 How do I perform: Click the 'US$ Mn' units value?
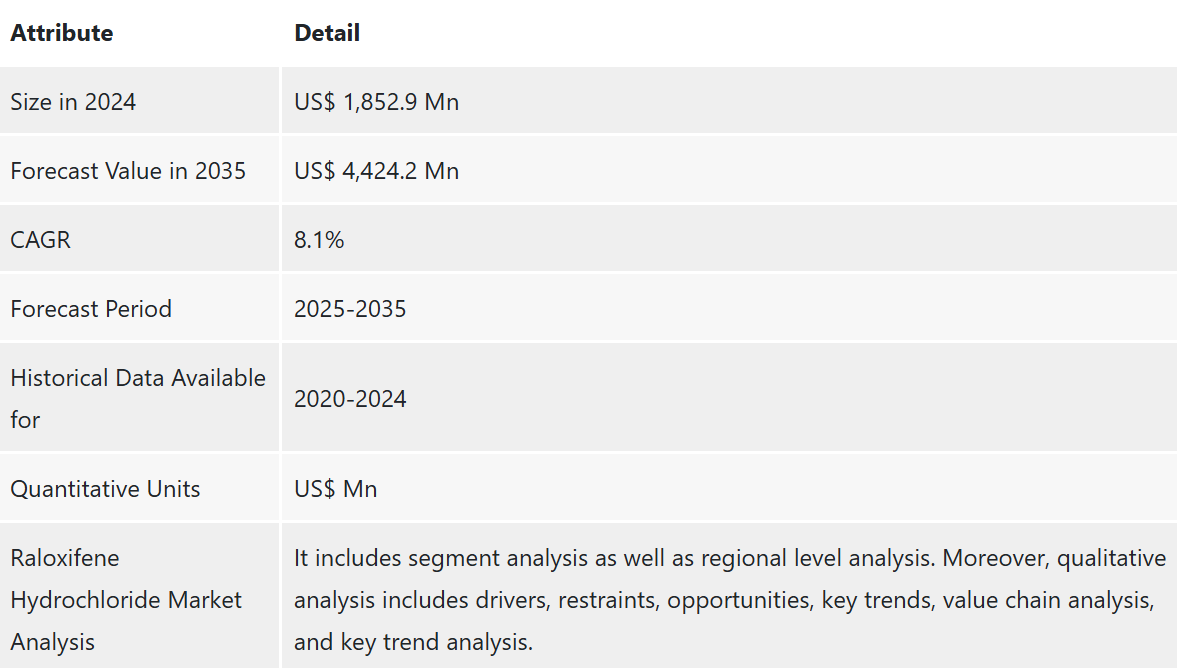point(335,489)
